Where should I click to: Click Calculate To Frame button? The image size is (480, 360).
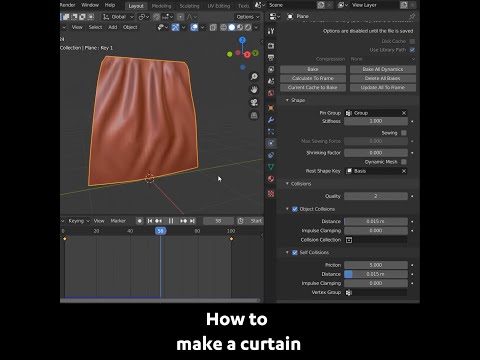coord(313,78)
